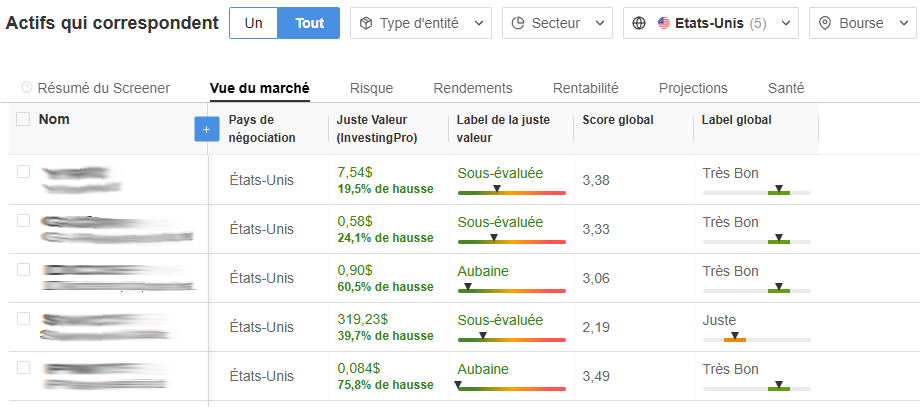Click the pie chart icon in Secteur filter

518,23
